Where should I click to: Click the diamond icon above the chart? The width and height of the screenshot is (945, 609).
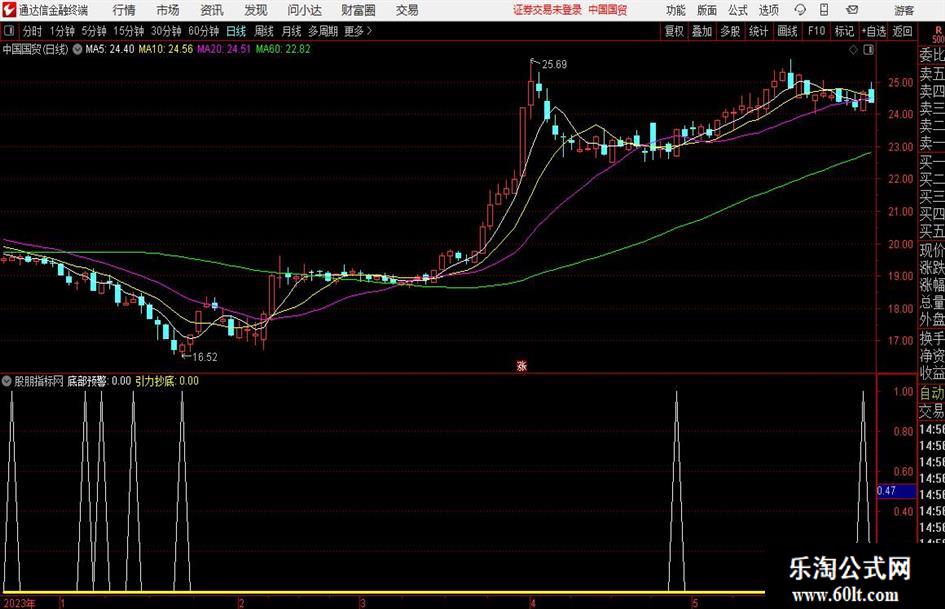pyautogui.click(x=853, y=50)
